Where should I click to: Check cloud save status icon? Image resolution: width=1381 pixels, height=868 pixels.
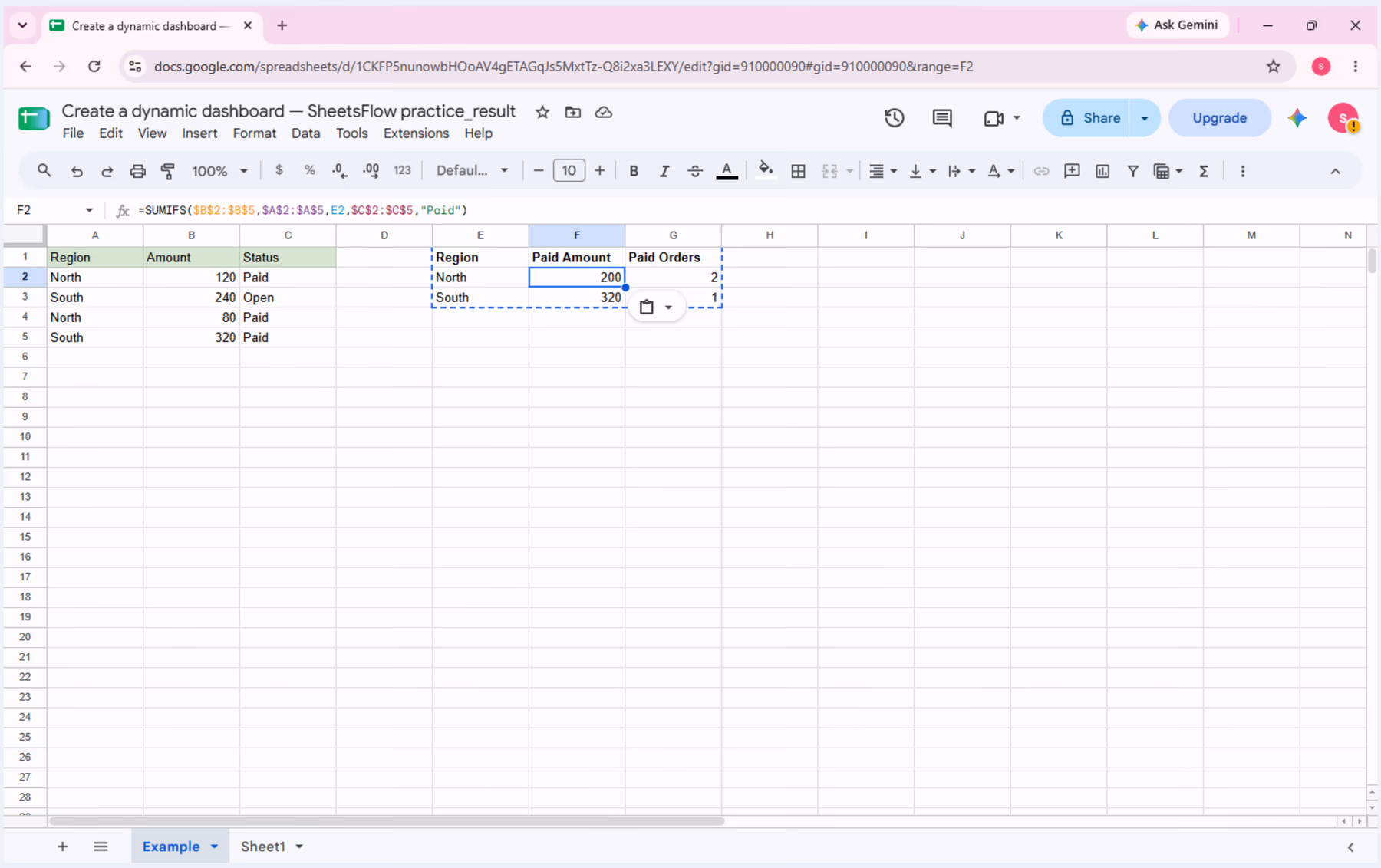(604, 112)
